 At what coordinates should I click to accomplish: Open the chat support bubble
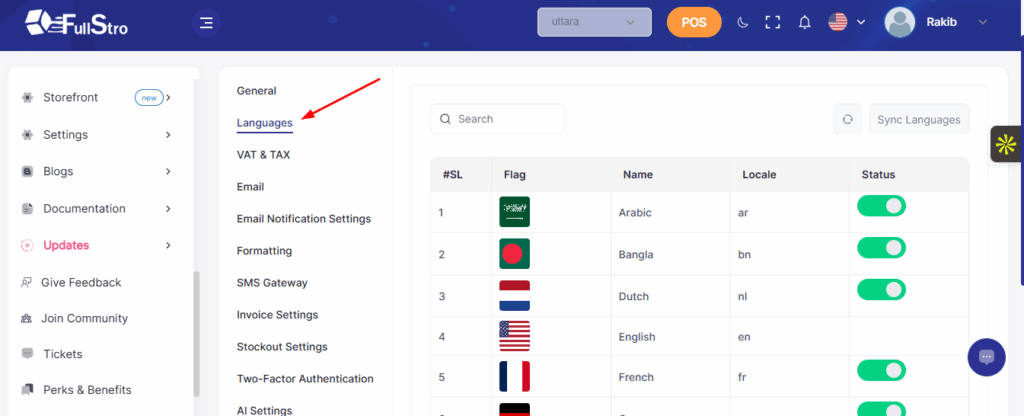(x=986, y=357)
